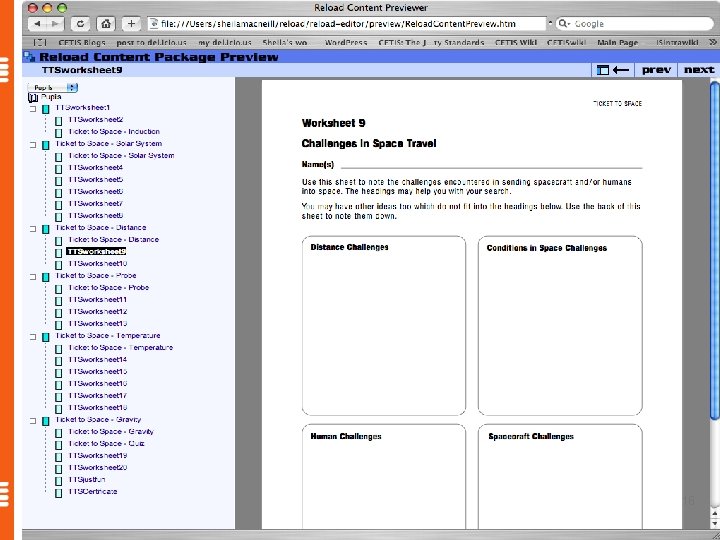Click the folder icon of Temperature parent

(45, 338)
